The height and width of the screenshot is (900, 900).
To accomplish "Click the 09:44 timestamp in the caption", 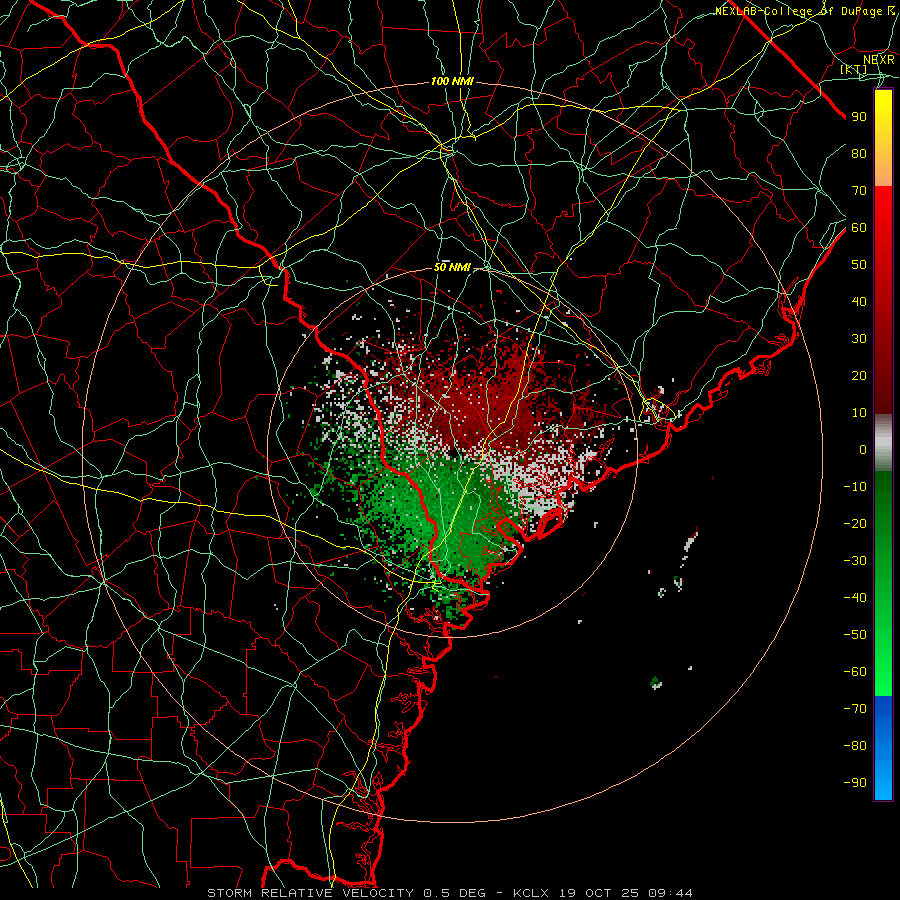I will click(x=670, y=893).
